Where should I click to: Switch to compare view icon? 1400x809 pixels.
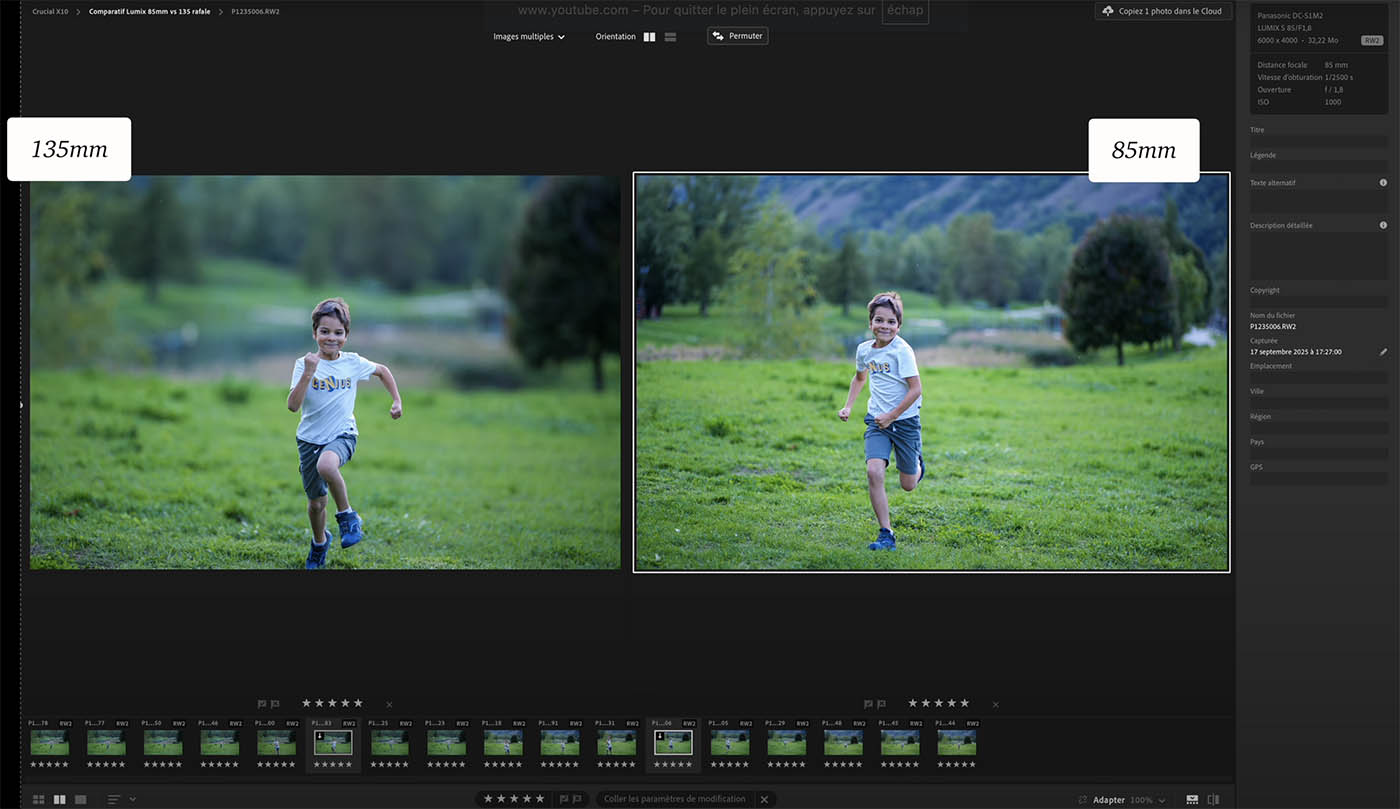tap(60, 800)
